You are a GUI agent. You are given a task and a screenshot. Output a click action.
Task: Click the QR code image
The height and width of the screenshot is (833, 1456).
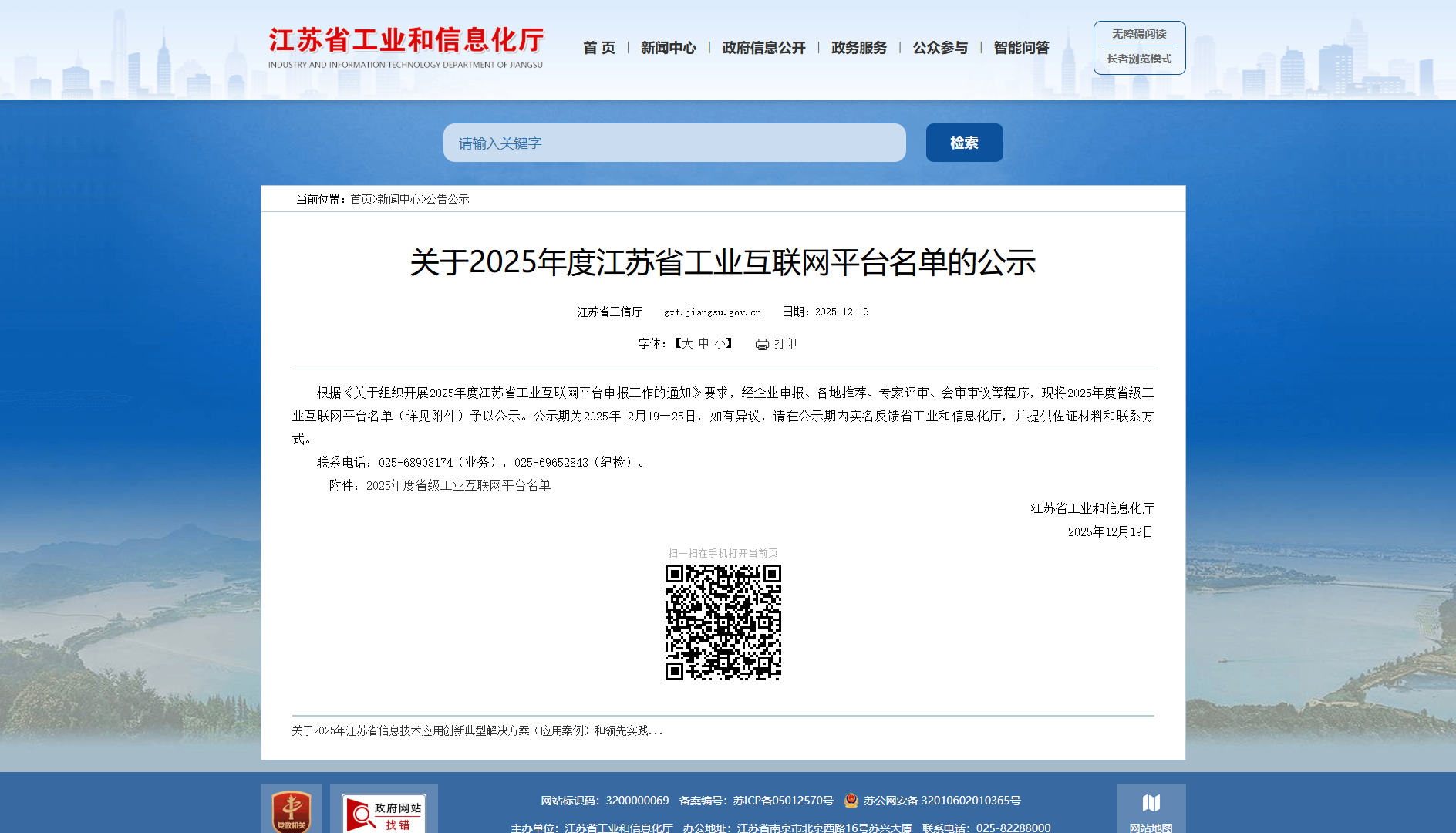[723, 622]
